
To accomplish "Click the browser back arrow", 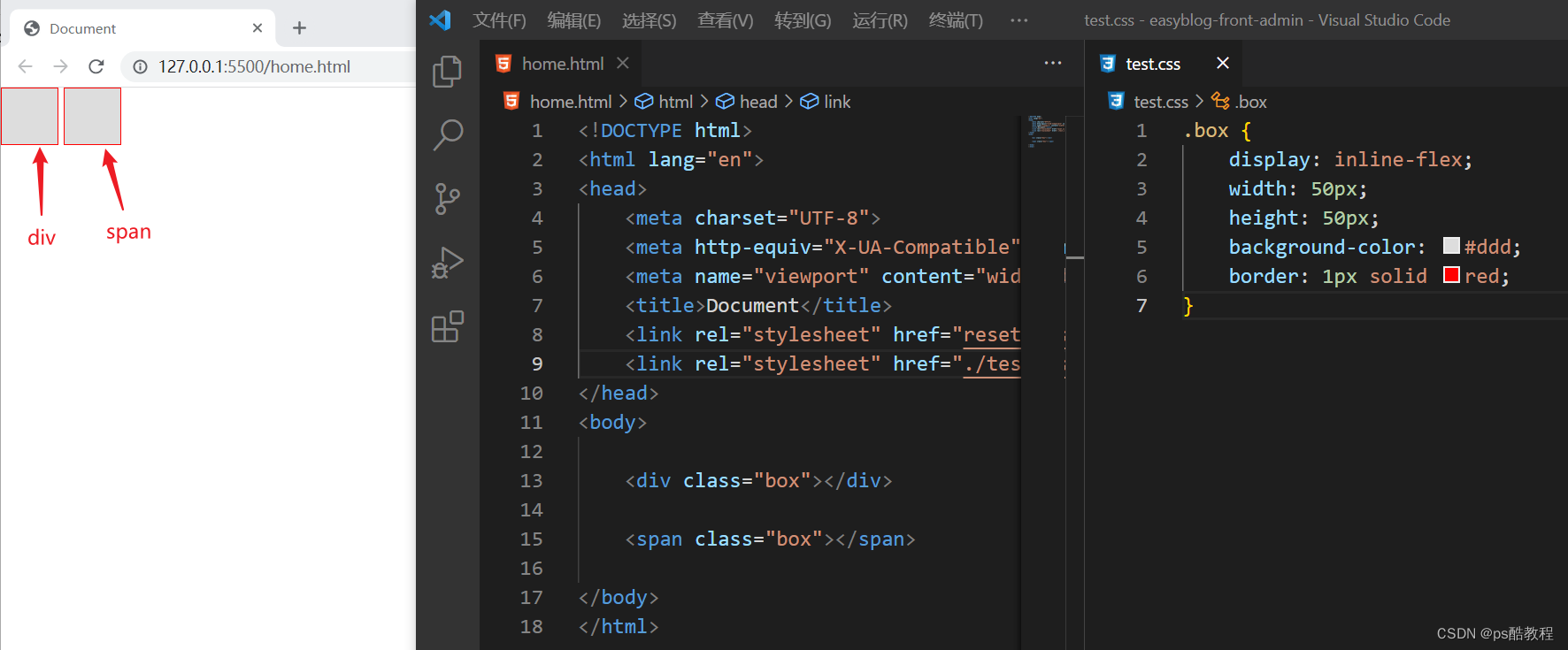I will tap(25, 66).
